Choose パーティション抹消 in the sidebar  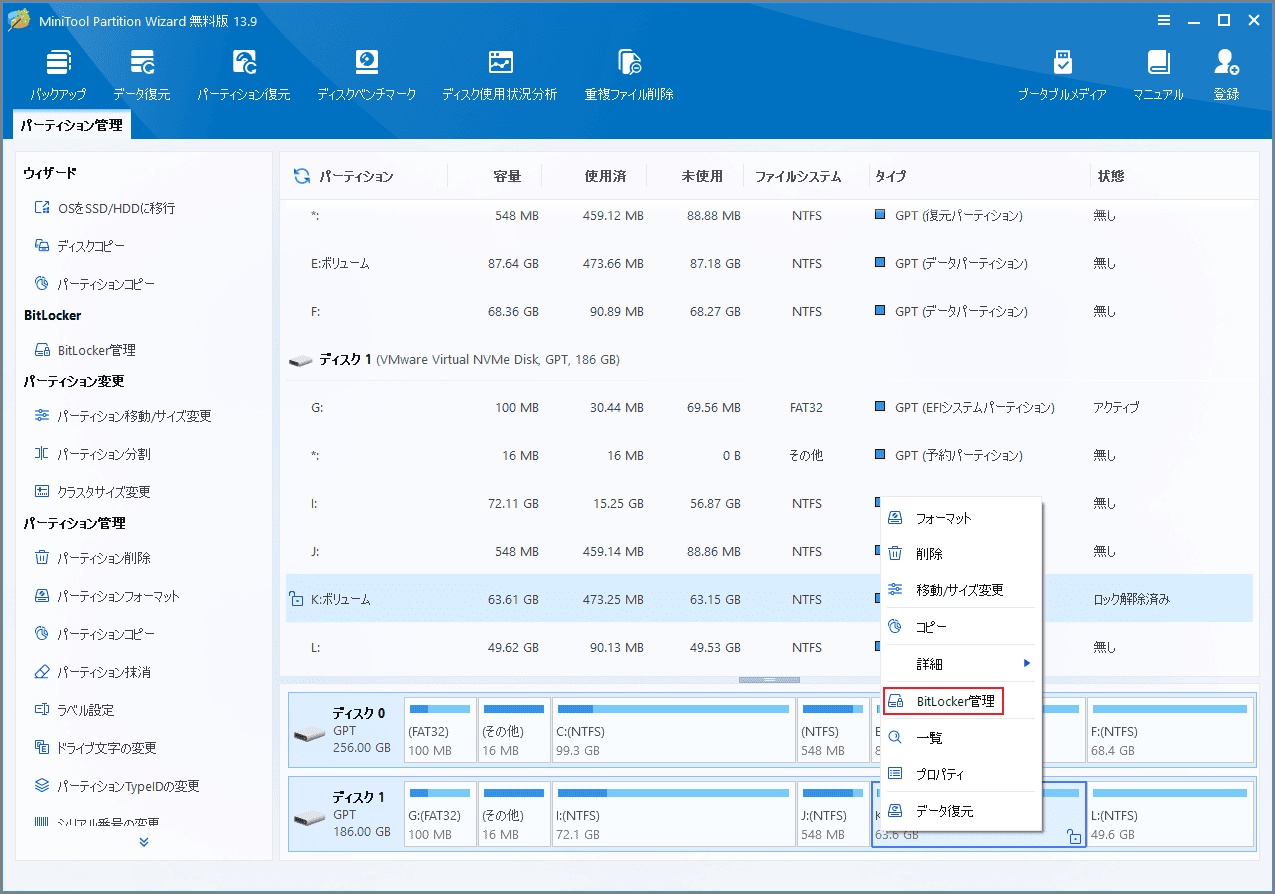(x=93, y=672)
